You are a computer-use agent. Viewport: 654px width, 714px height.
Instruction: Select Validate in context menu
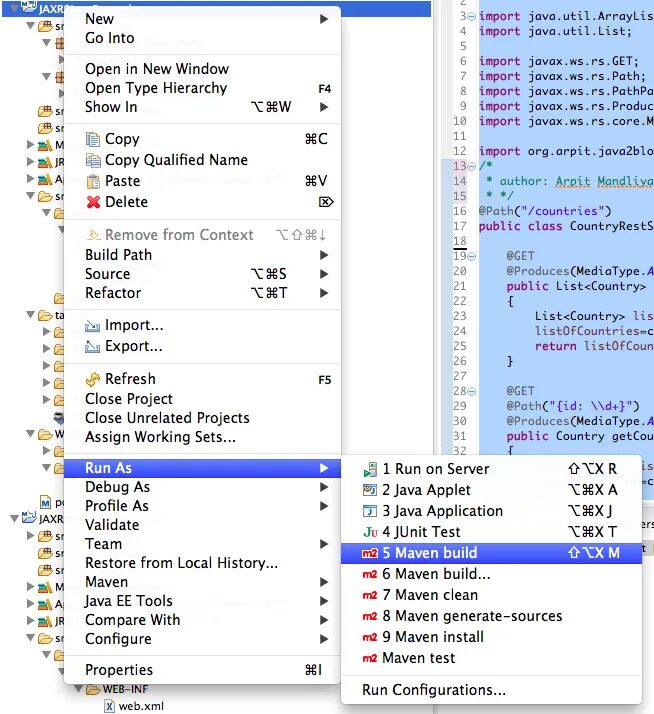coord(202,525)
